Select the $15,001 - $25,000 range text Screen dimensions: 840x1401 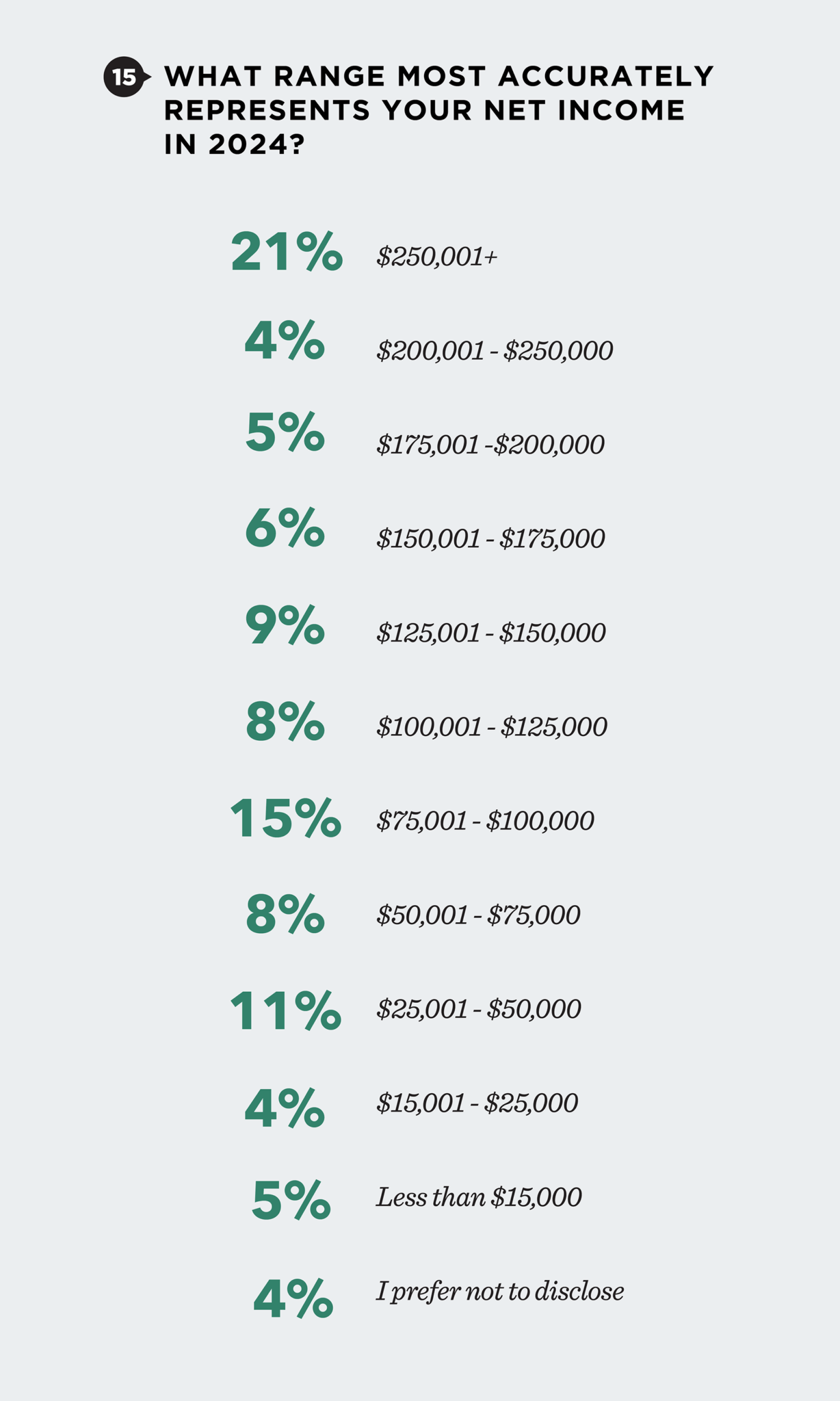(477, 1103)
